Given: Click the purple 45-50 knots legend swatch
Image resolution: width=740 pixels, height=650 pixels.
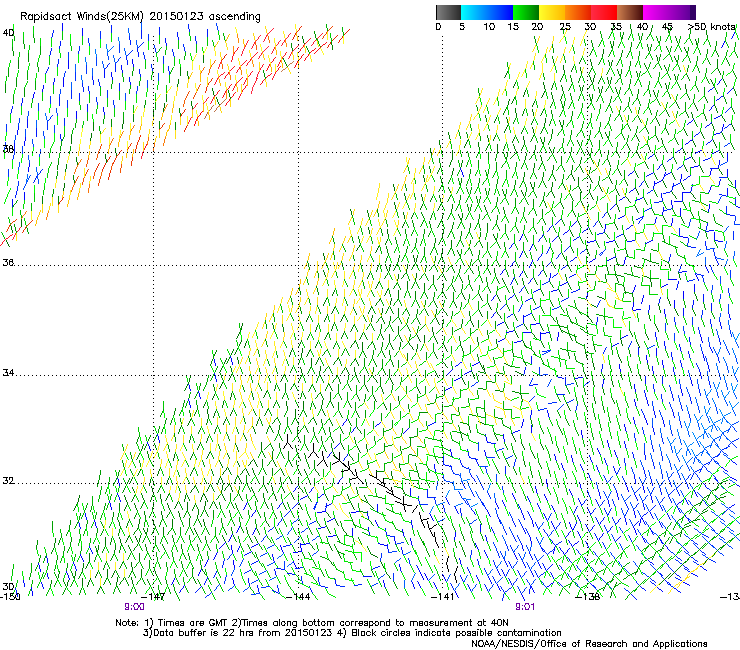Looking at the screenshot, I should point(682,12).
